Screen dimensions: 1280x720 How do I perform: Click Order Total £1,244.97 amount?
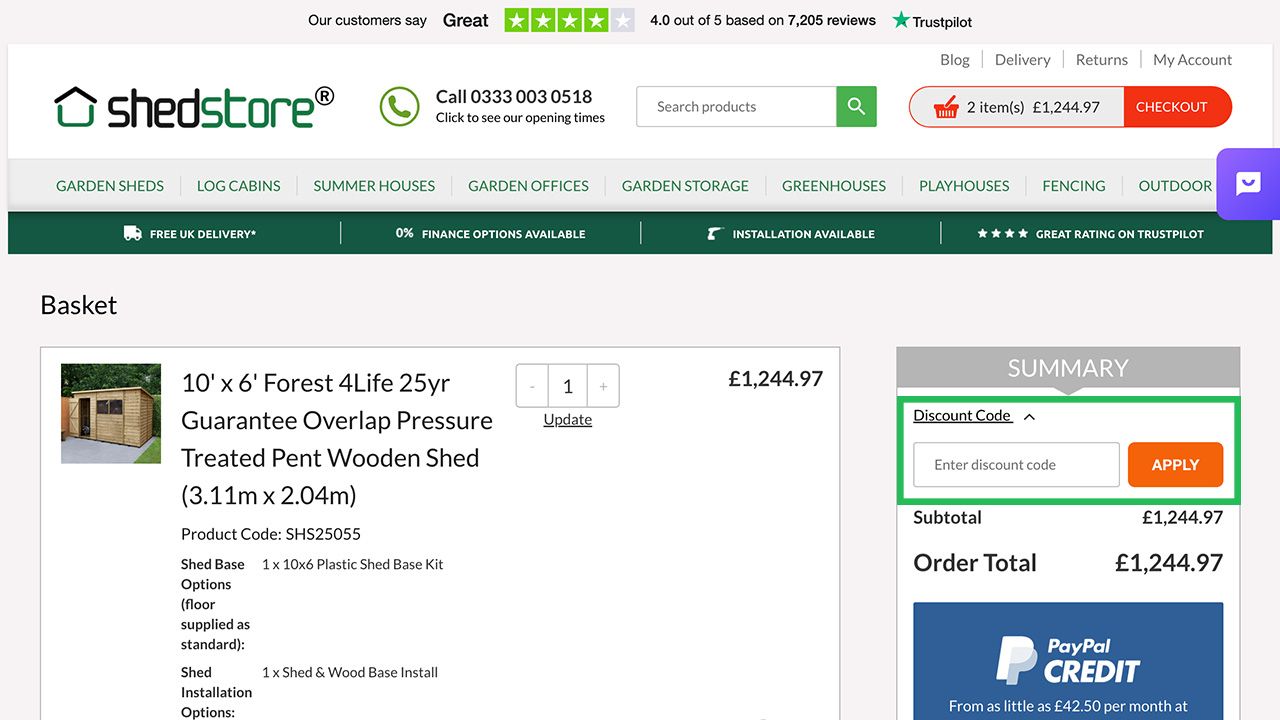click(1169, 563)
